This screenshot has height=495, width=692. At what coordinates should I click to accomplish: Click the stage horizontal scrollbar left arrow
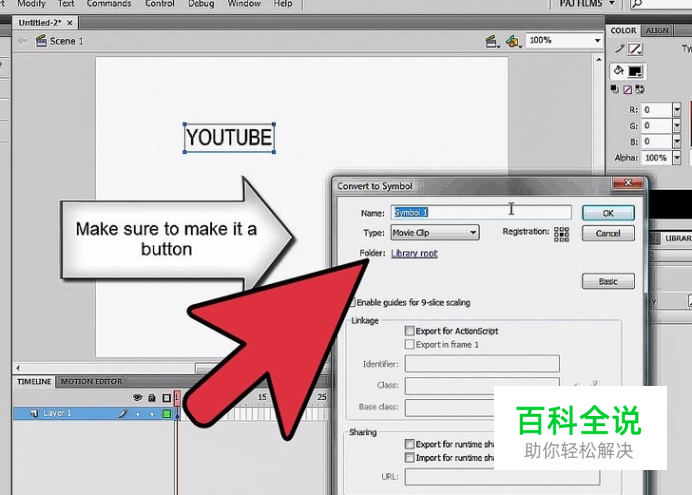click(18, 368)
